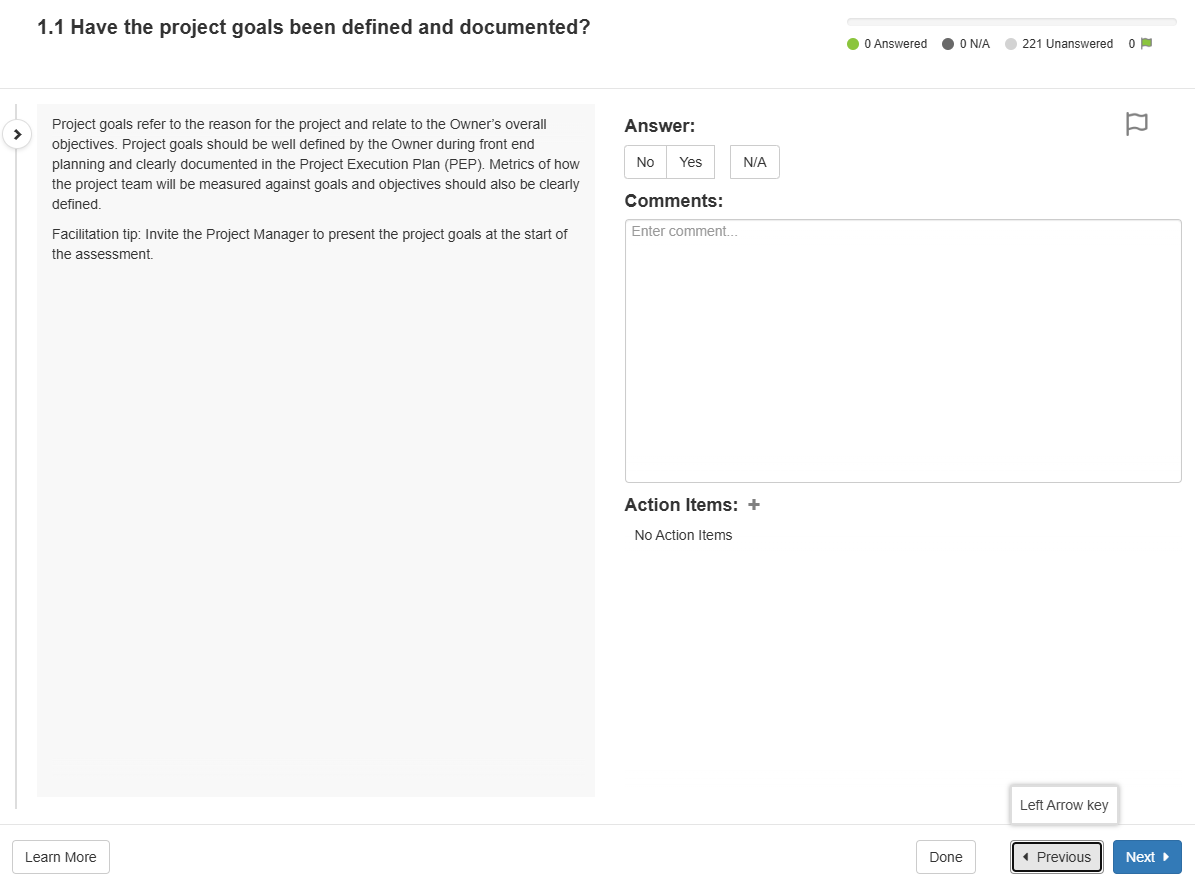The width and height of the screenshot is (1195, 887).
Task: Click the dark gray N/A status dot
Action: 948,44
